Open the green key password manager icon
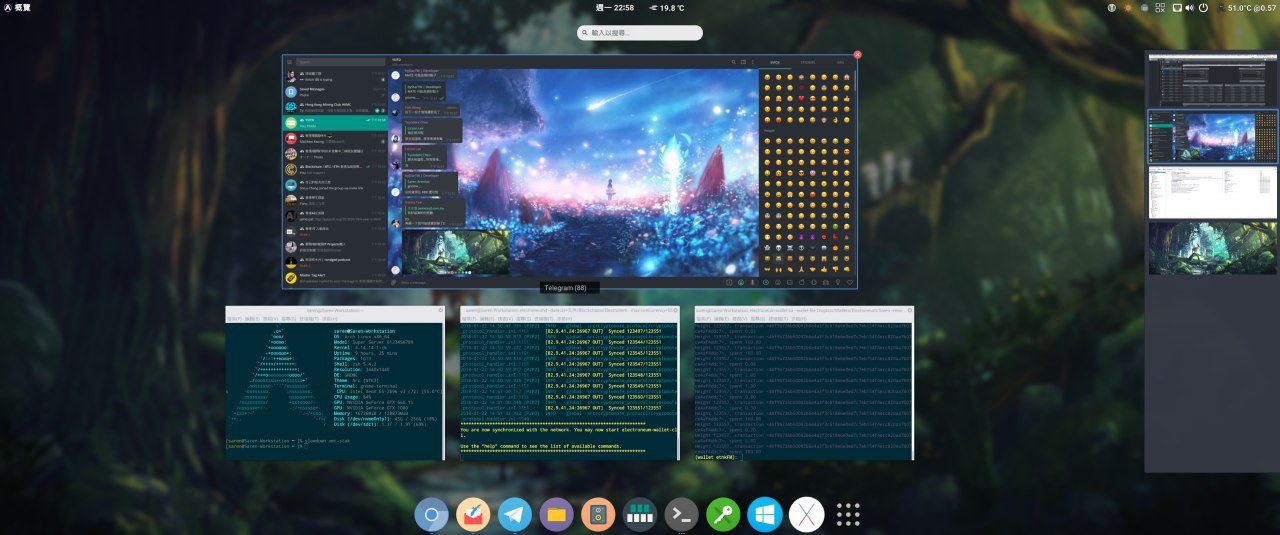Viewport: 1280px width, 535px height. 722,515
